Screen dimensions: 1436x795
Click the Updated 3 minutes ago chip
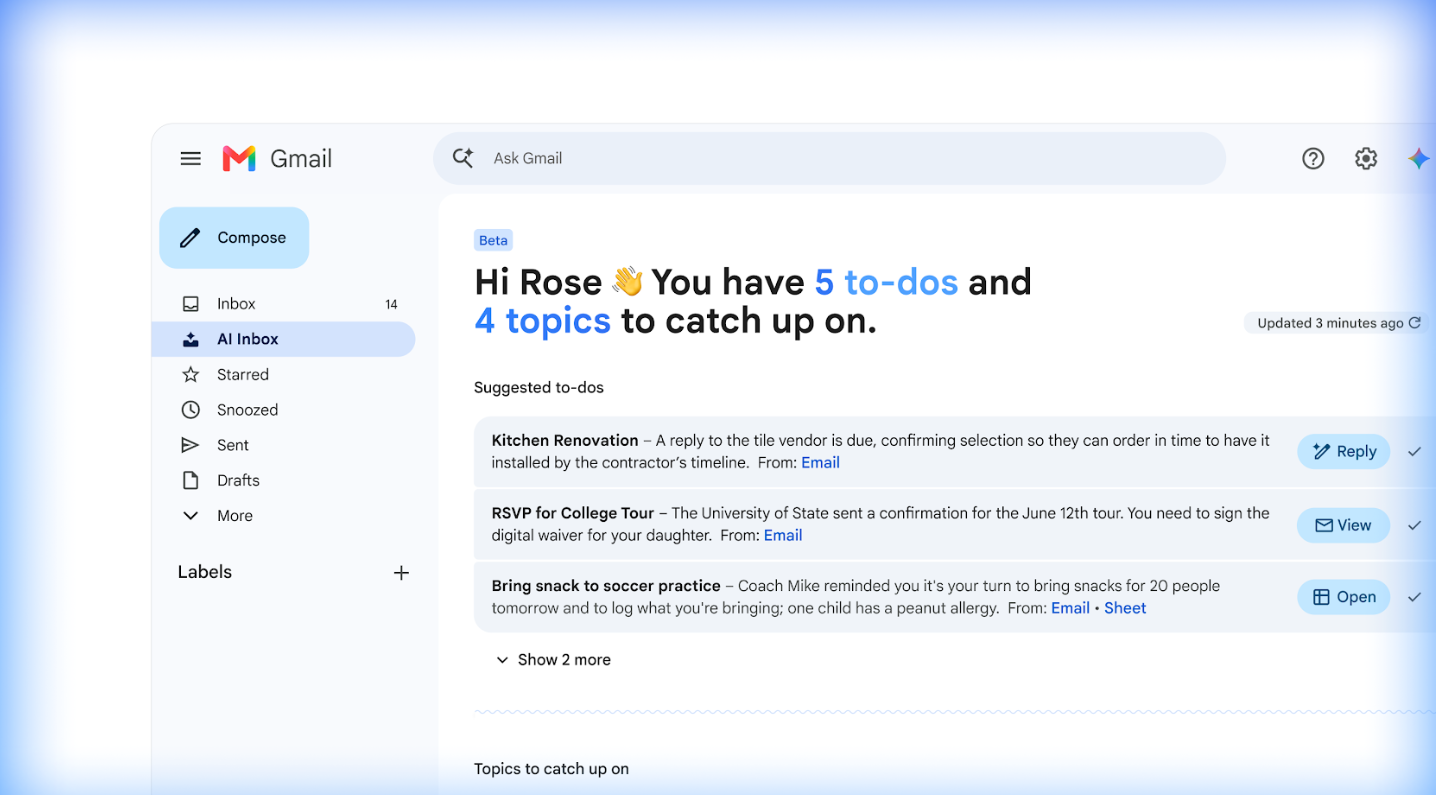(x=1337, y=323)
